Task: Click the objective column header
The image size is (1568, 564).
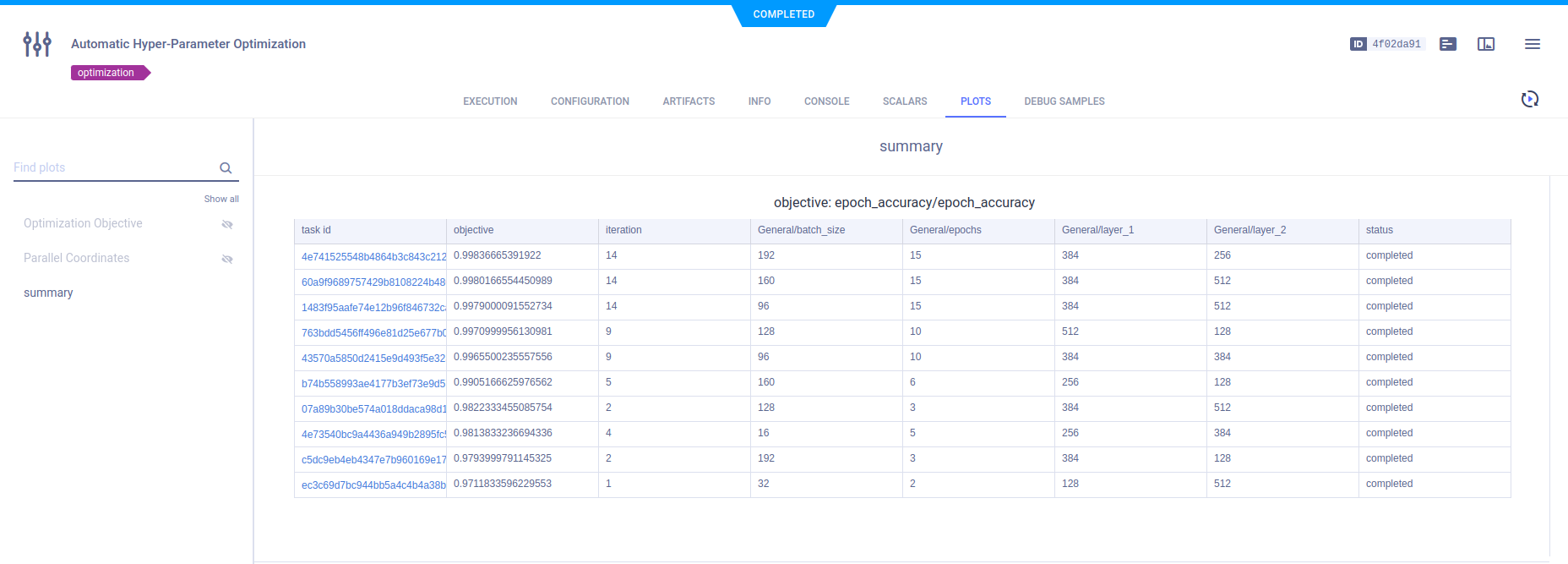Action: click(x=474, y=230)
